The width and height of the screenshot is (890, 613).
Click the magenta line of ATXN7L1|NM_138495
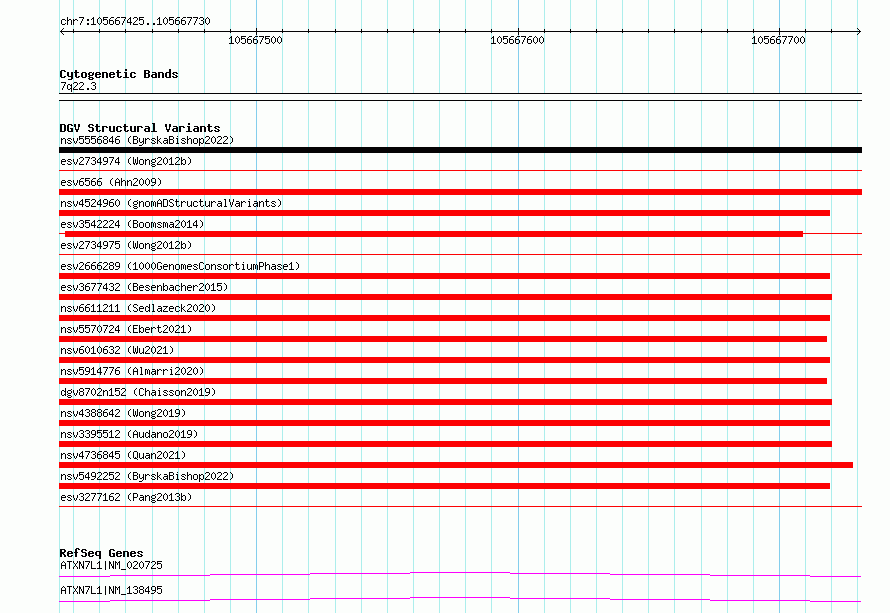[460, 599]
